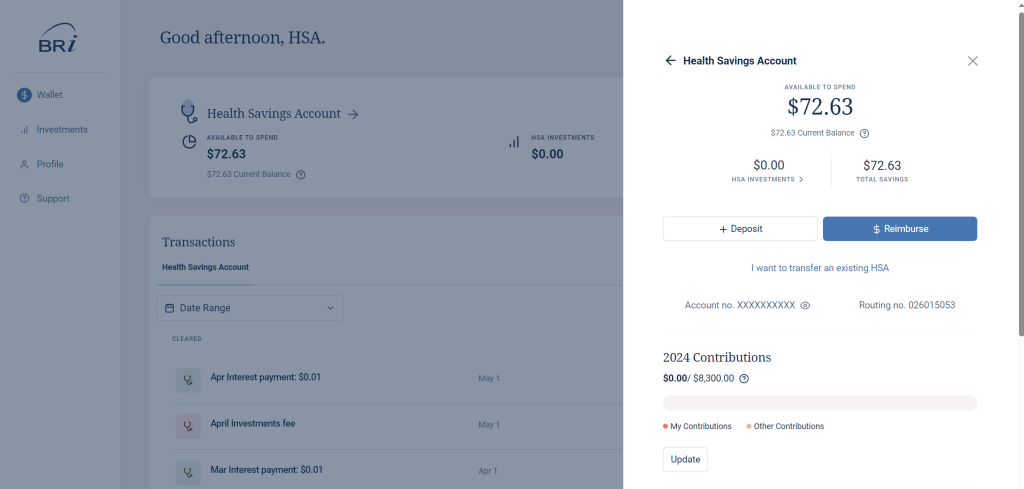Click the icon beside Mar Interest payment
The image size is (1024, 489).
188,473
